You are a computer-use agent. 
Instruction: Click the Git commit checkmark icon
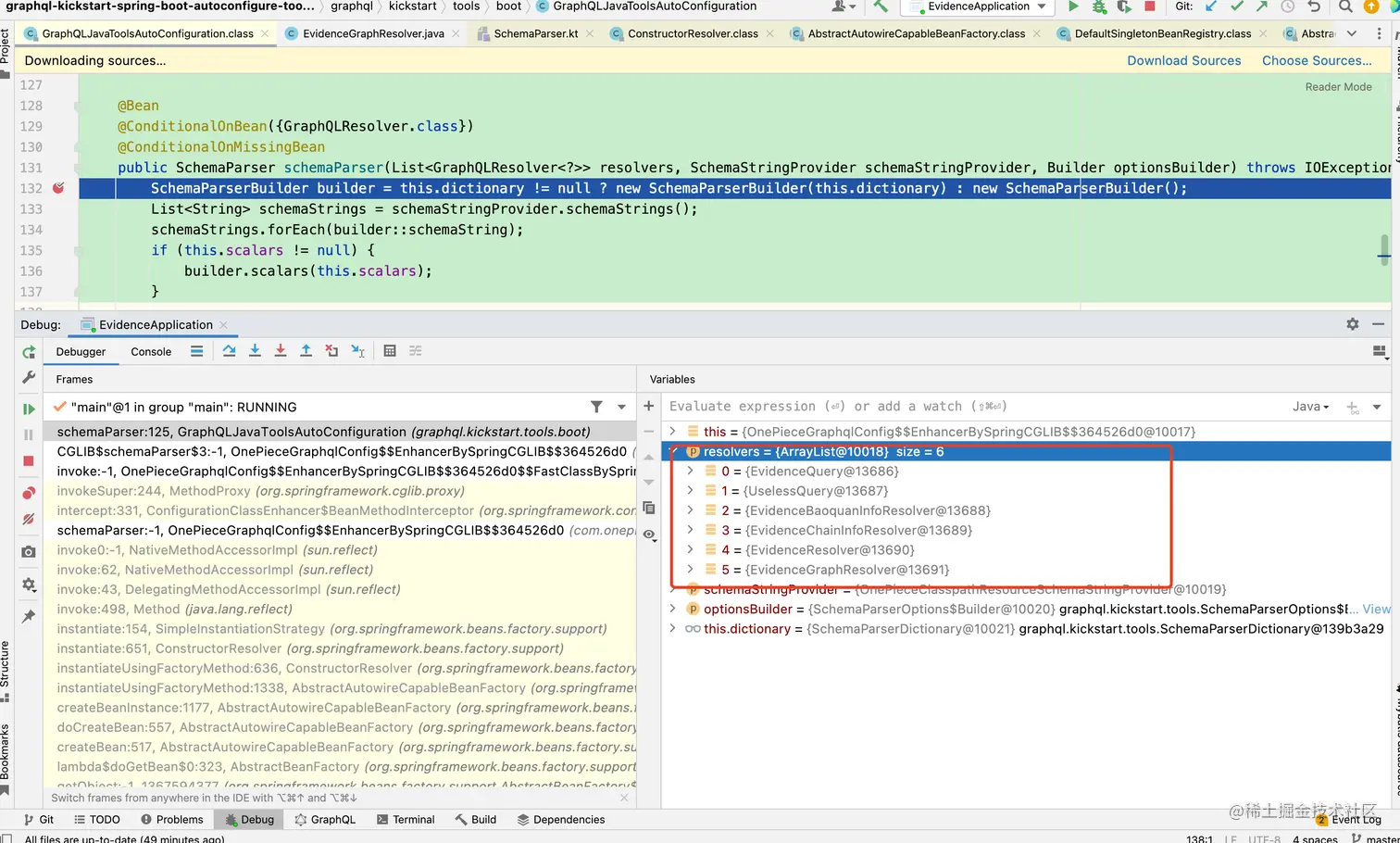pyautogui.click(x=1237, y=6)
